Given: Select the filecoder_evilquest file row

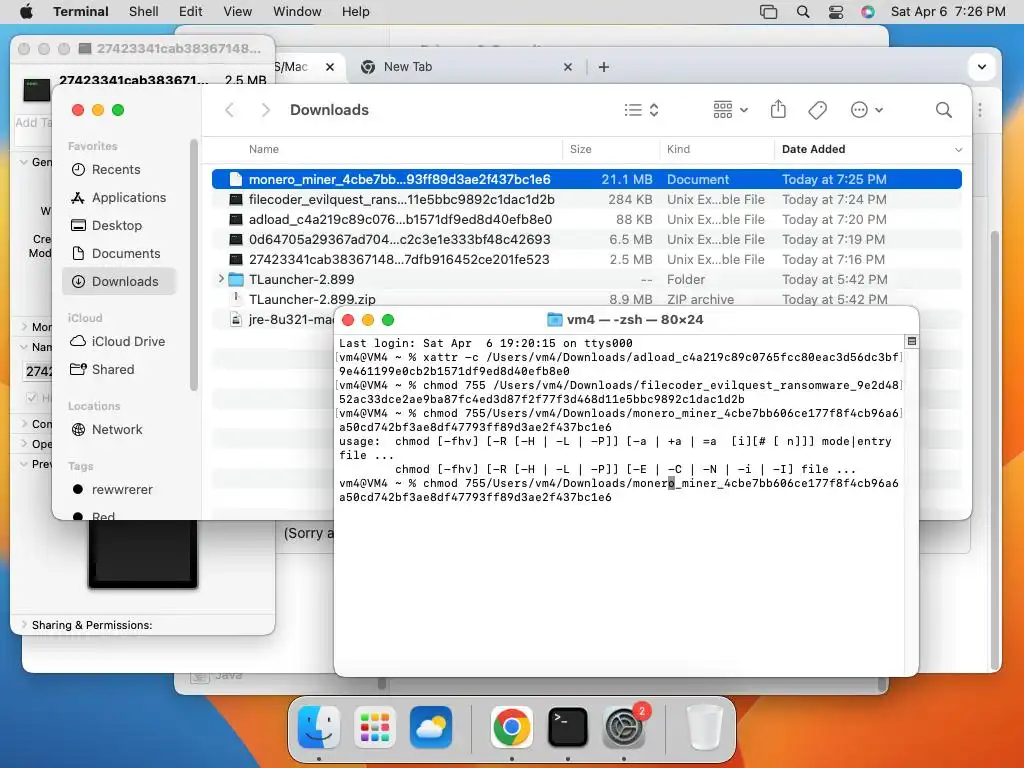Looking at the screenshot, I should click(586, 199).
